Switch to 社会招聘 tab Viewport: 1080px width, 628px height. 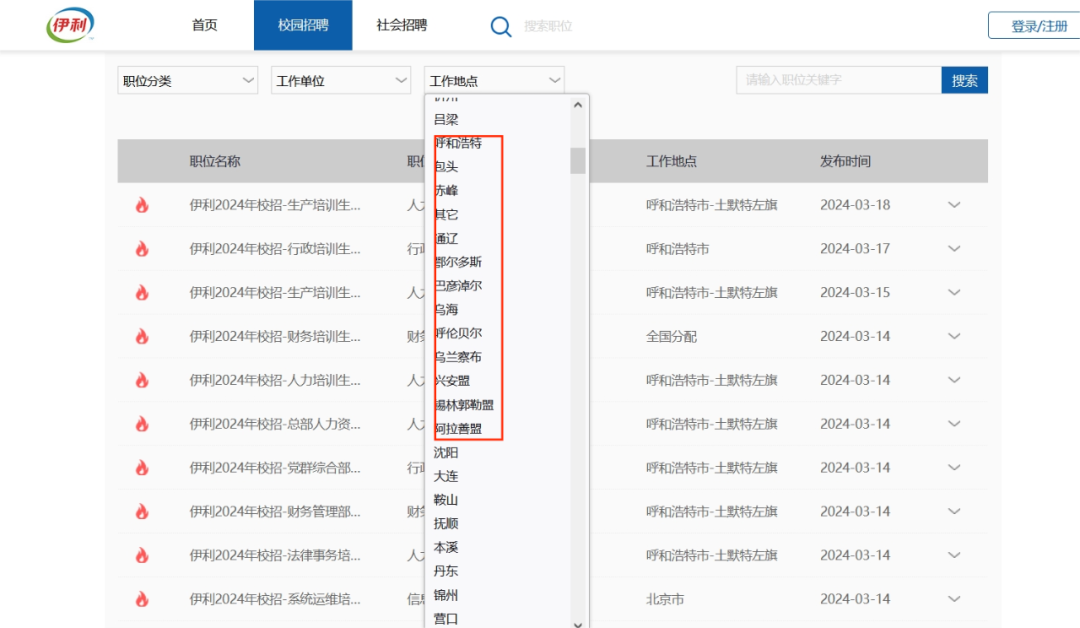(402, 25)
